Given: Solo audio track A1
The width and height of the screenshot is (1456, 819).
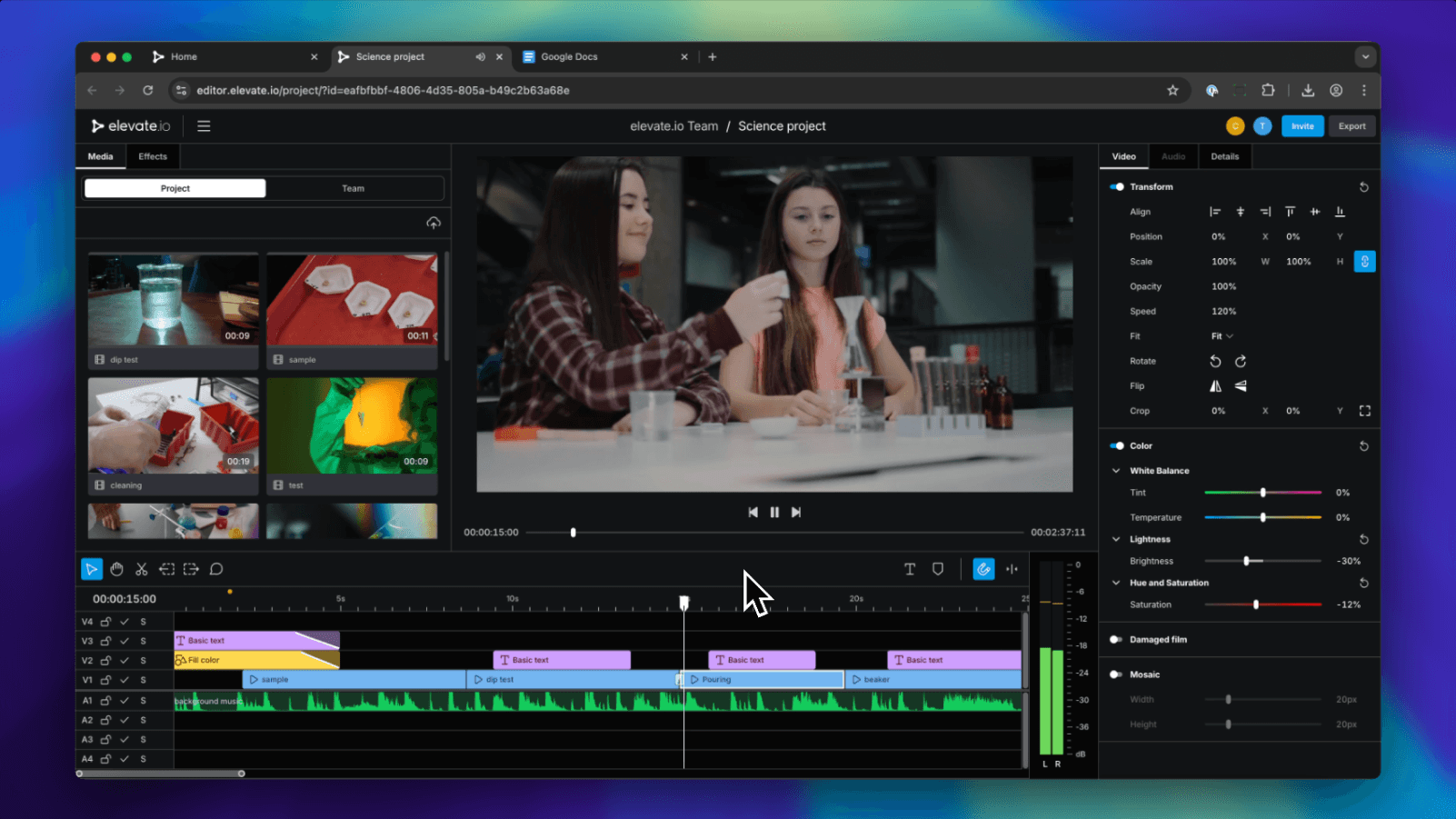Looking at the screenshot, I should [x=143, y=701].
